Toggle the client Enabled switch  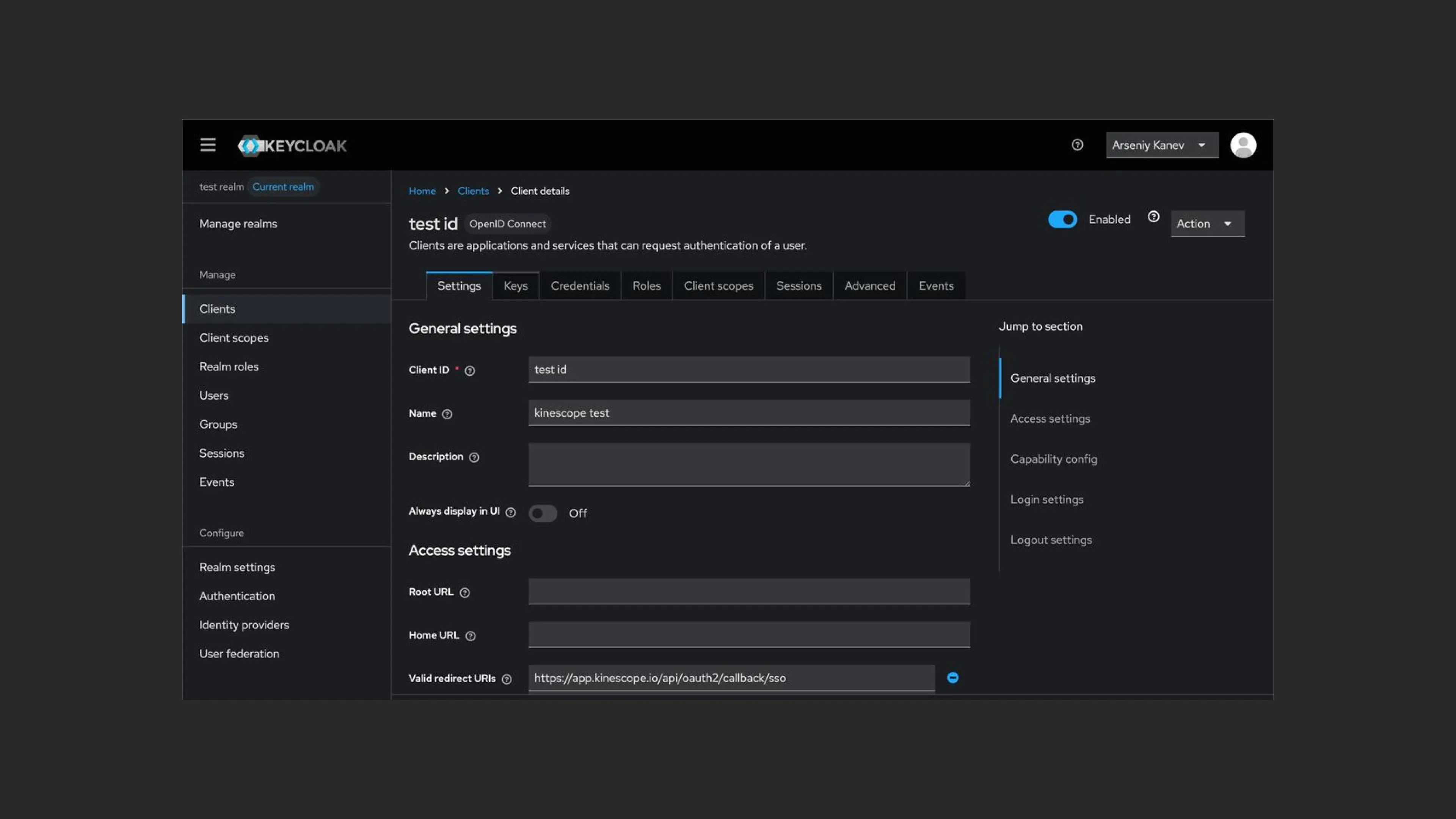click(x=1062, y=219)
